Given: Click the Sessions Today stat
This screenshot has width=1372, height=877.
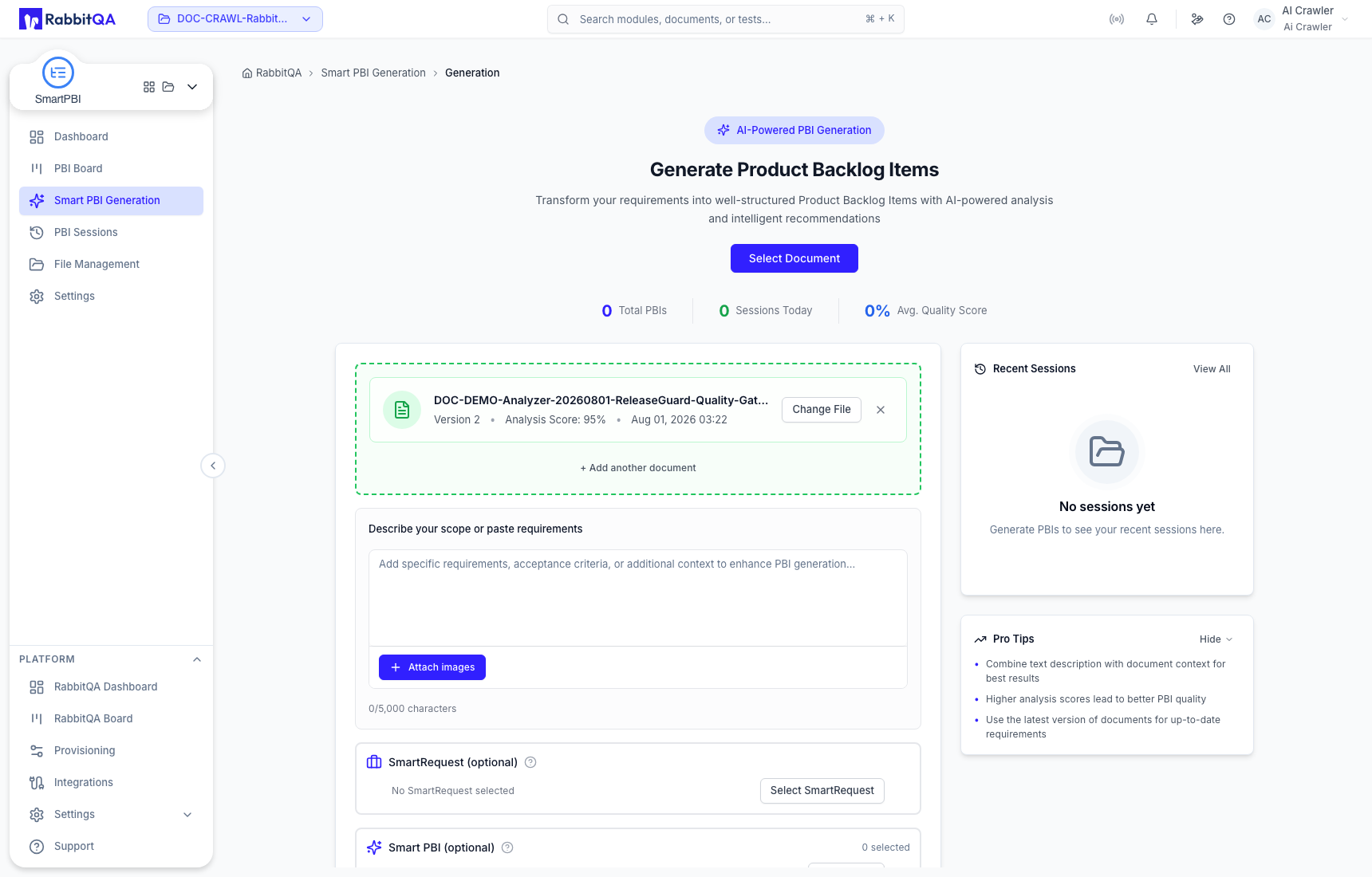Looking at the screenshot, I should pos(766,311).
